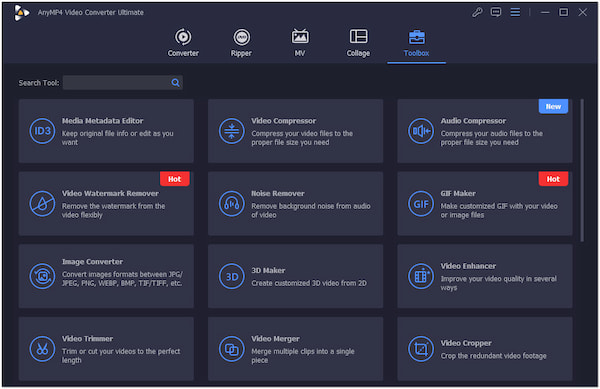The width and height of the screenshot is (600, 389).
Task: Click the Video Trimmer scissors icon
Action: click(x=42, y=348)
